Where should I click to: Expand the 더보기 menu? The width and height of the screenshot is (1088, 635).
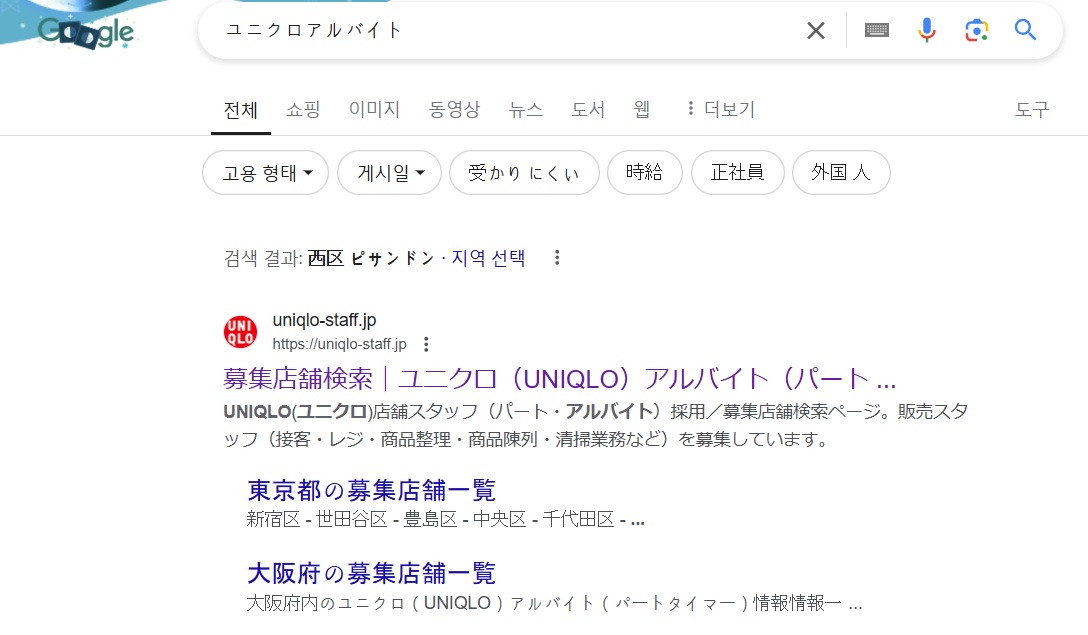click(x=720, y=110)
